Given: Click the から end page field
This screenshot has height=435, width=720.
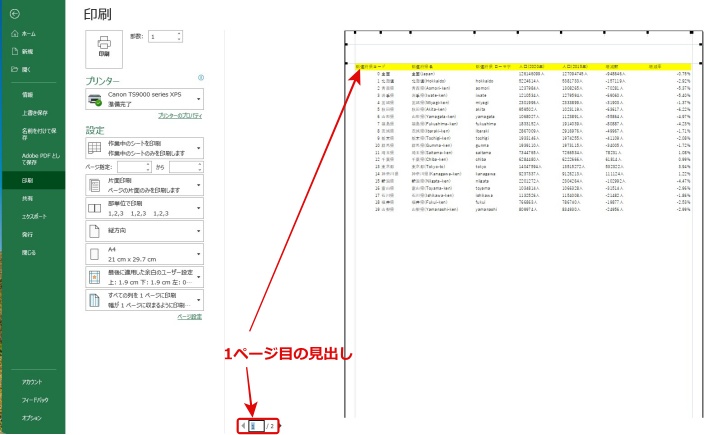Looking at the screenshot, I should click(x=183, y=167).
